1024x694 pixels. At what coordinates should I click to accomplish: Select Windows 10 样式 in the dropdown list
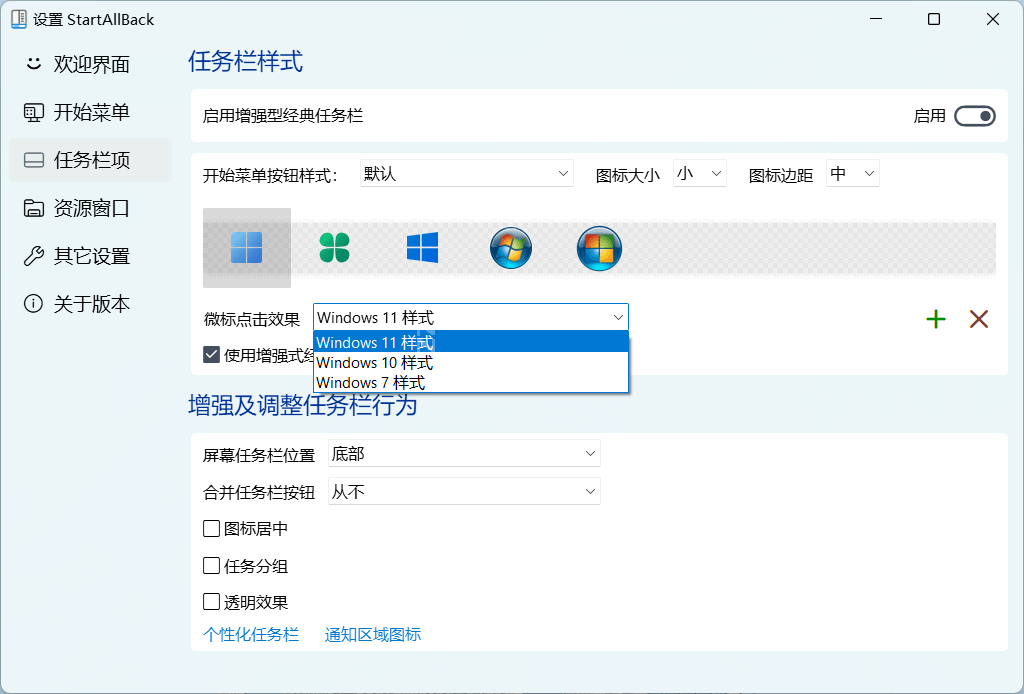click(471, 362)
